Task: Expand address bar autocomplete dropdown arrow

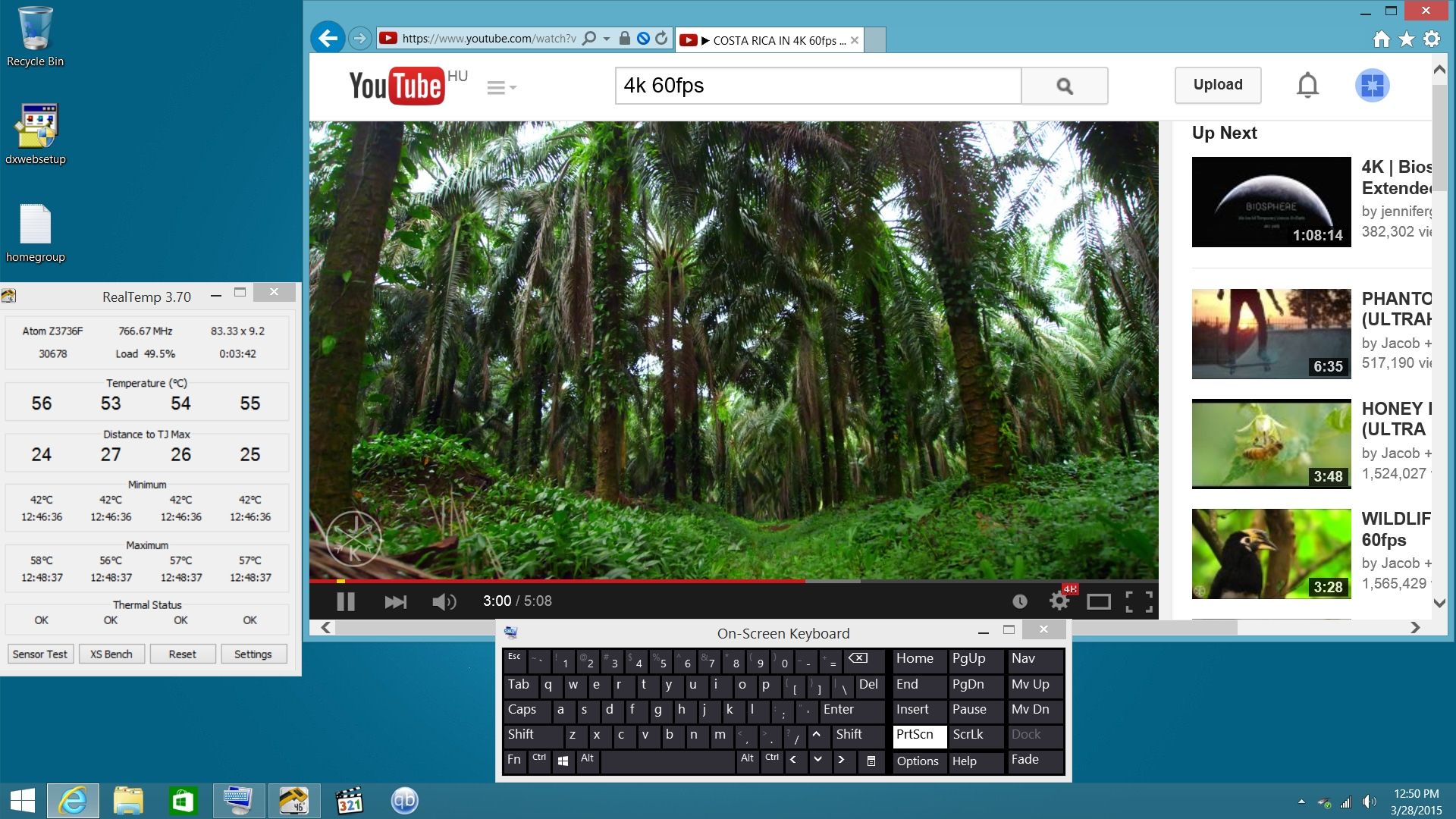Action: (x=607, y=39)
